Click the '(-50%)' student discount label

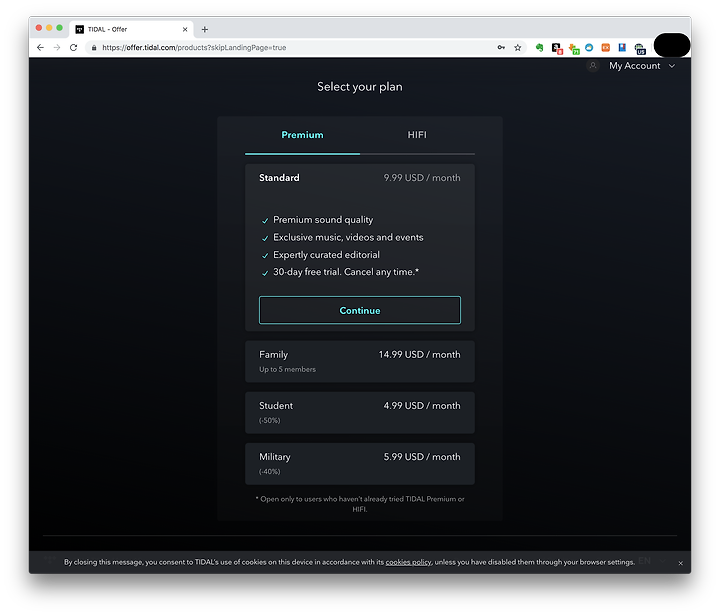(270, 420)
